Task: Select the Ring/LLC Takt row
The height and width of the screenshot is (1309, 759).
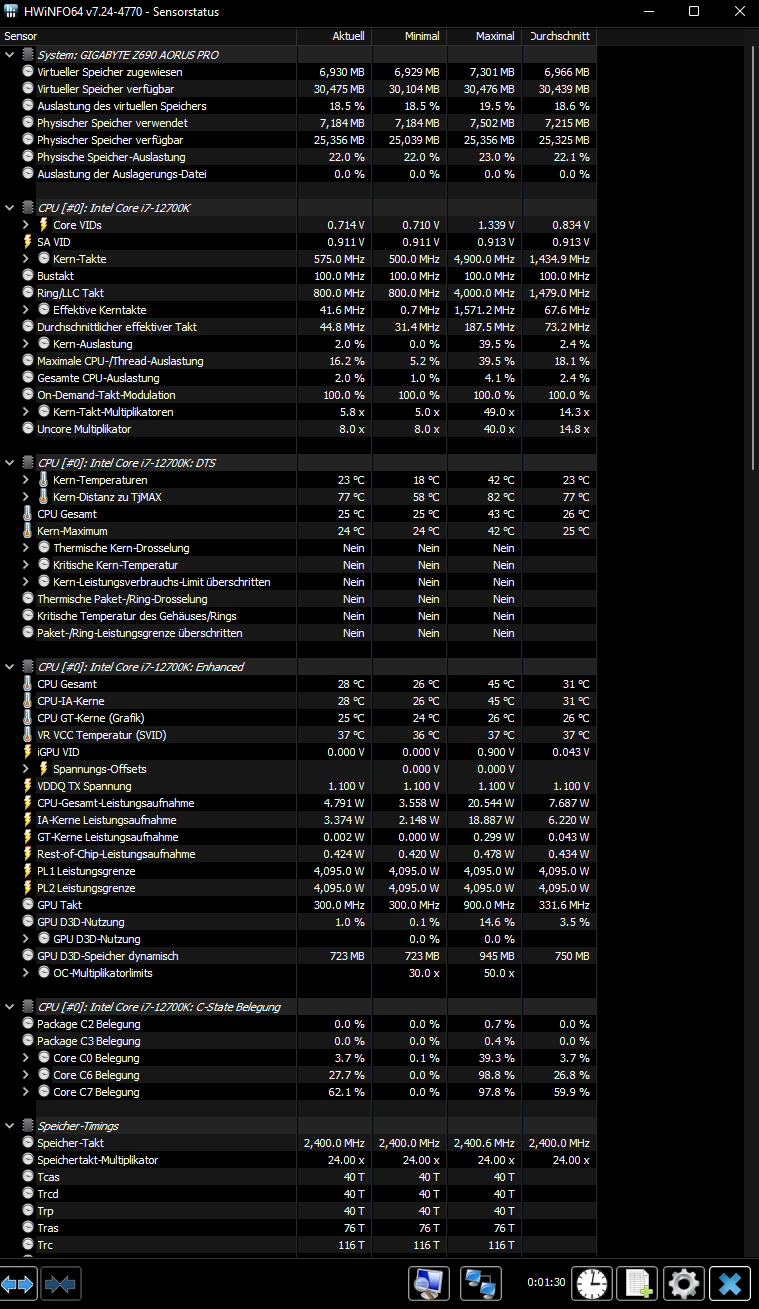Action: click(298, 293)
